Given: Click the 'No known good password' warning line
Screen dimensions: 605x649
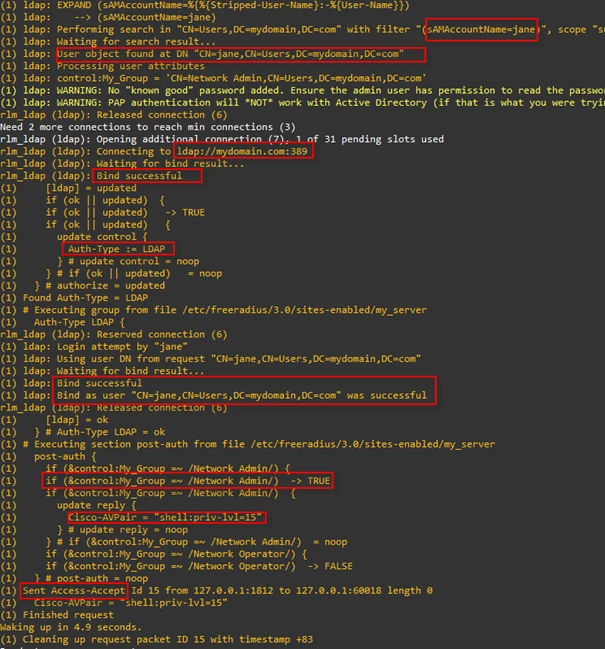Looking at the screenshot, I should pos(300,90).
